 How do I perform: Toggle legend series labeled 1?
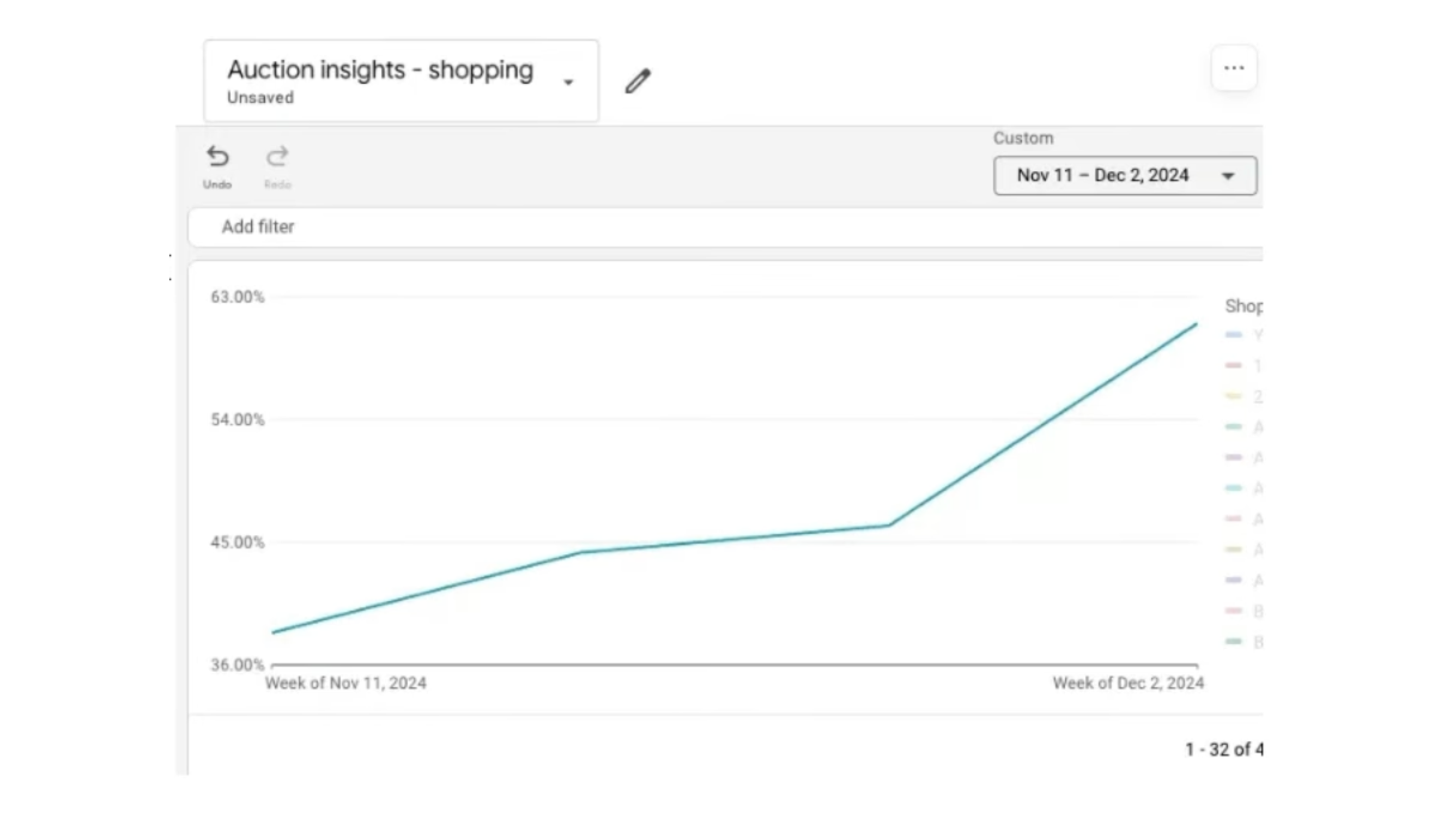pos(1257,366)
